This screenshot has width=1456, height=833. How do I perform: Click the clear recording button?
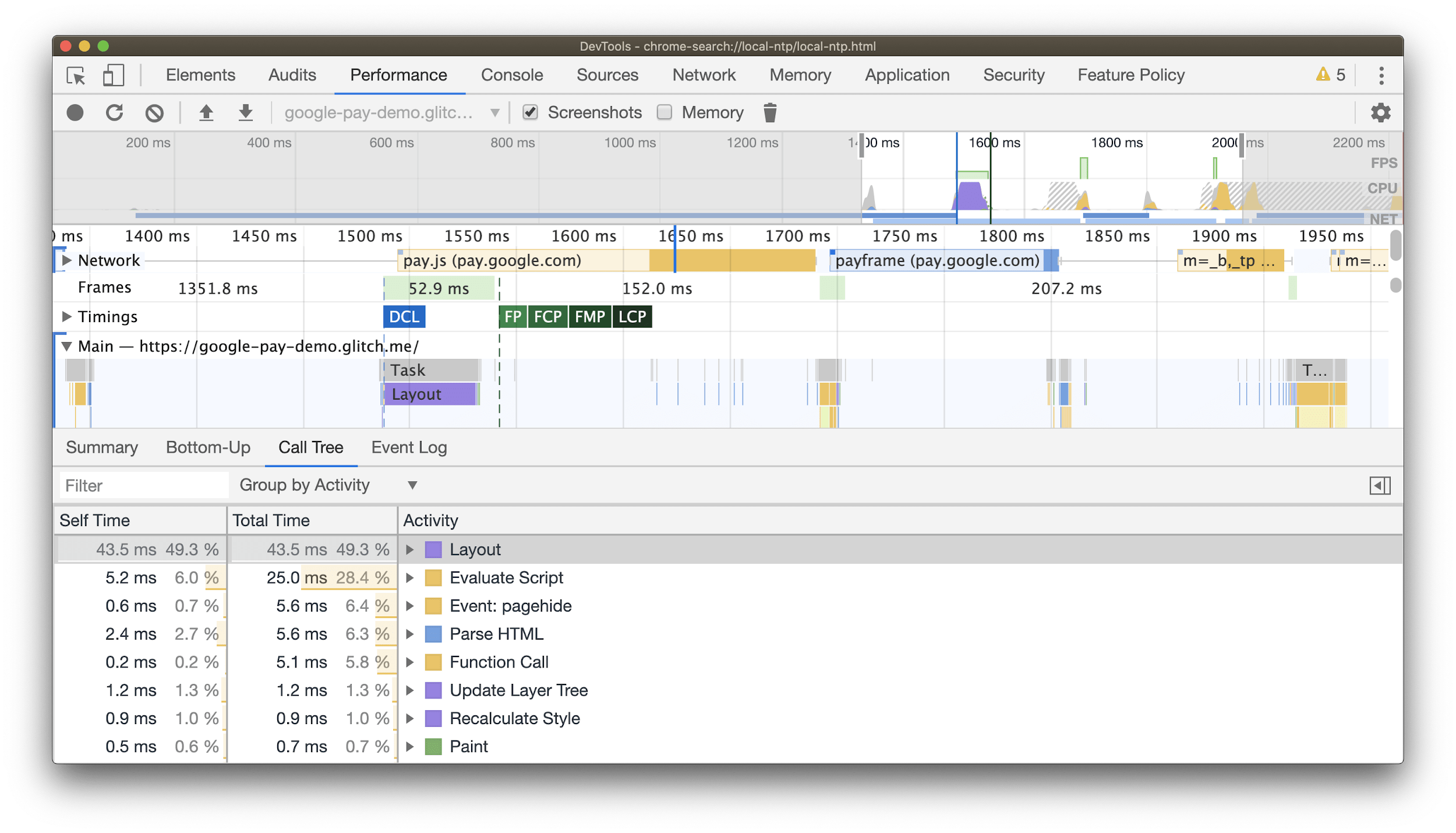(x=155, y=112)
